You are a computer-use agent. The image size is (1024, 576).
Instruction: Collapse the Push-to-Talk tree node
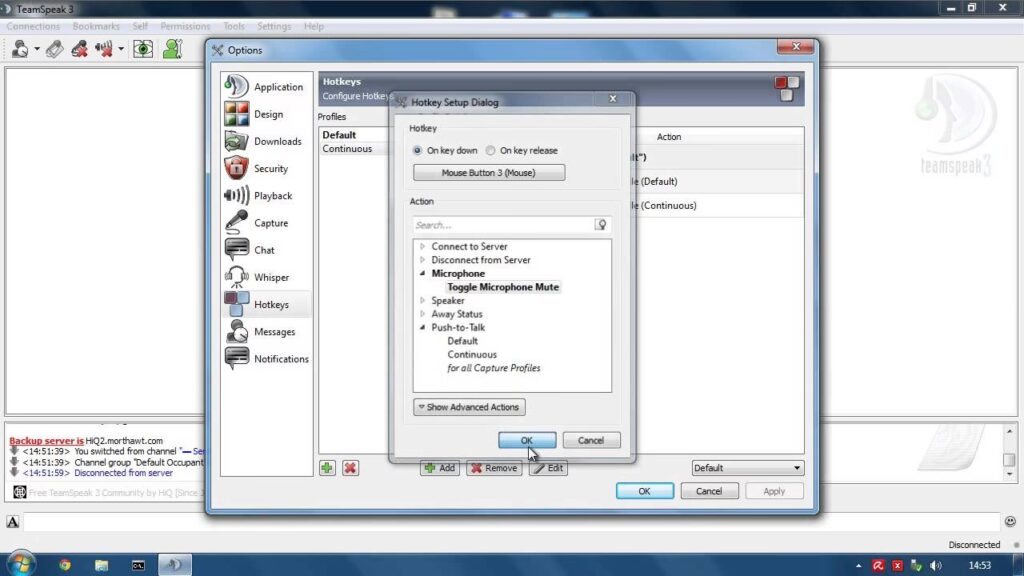pyautogui.click(x=423, y=327)
